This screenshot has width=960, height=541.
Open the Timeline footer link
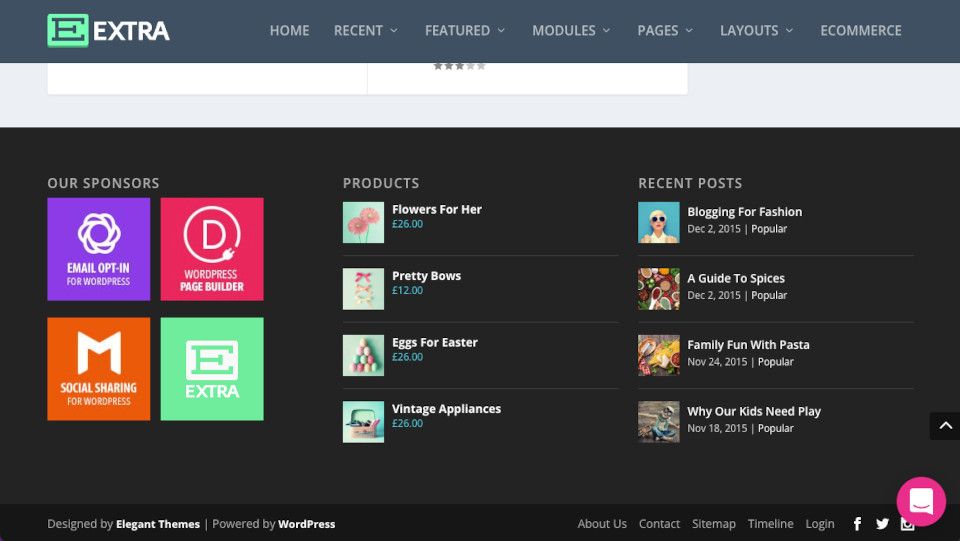tap(770, 524)
